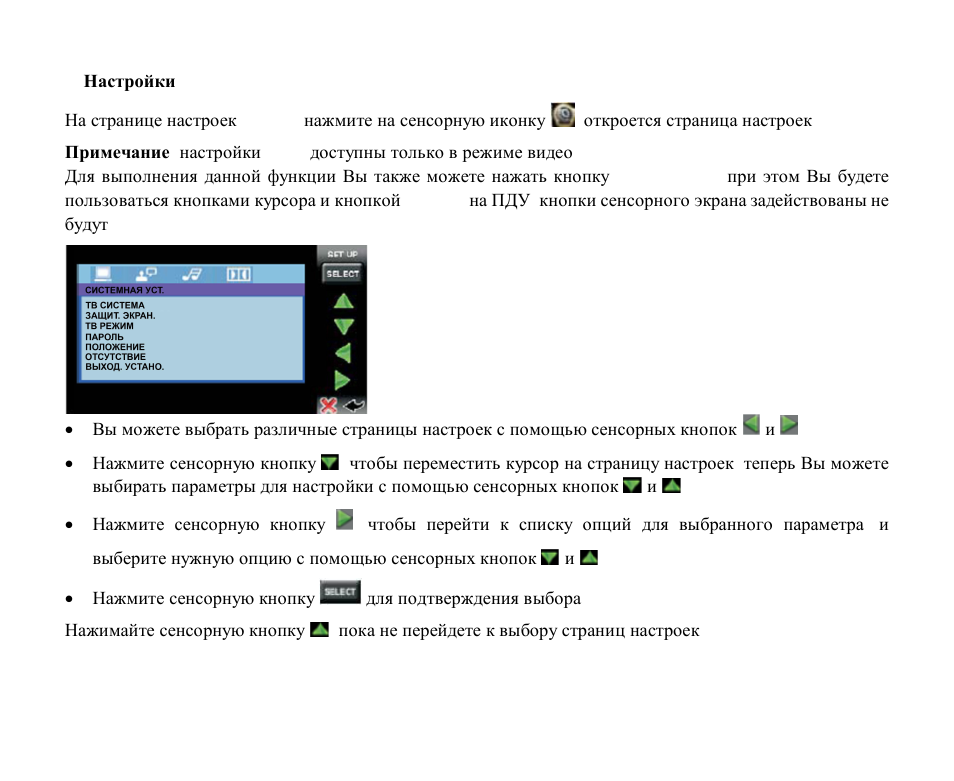Image resolution: width=954 pixels, height=781 pixels.
Task: Choose the 'ТВ РЕЖИМ' menu entry
Action: [110, 326]
